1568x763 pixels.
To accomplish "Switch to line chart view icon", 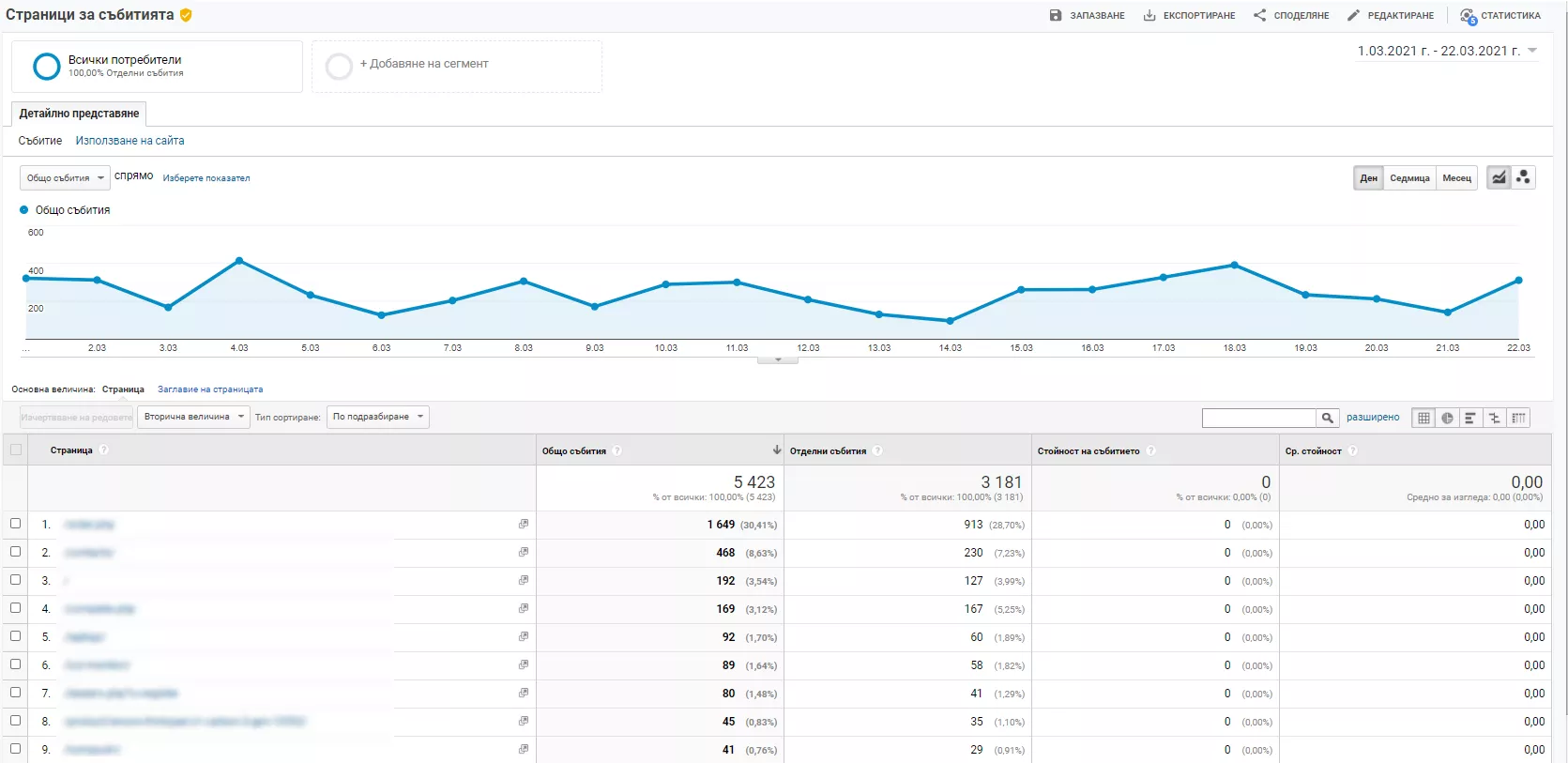I will click(x=1499, y=177).
